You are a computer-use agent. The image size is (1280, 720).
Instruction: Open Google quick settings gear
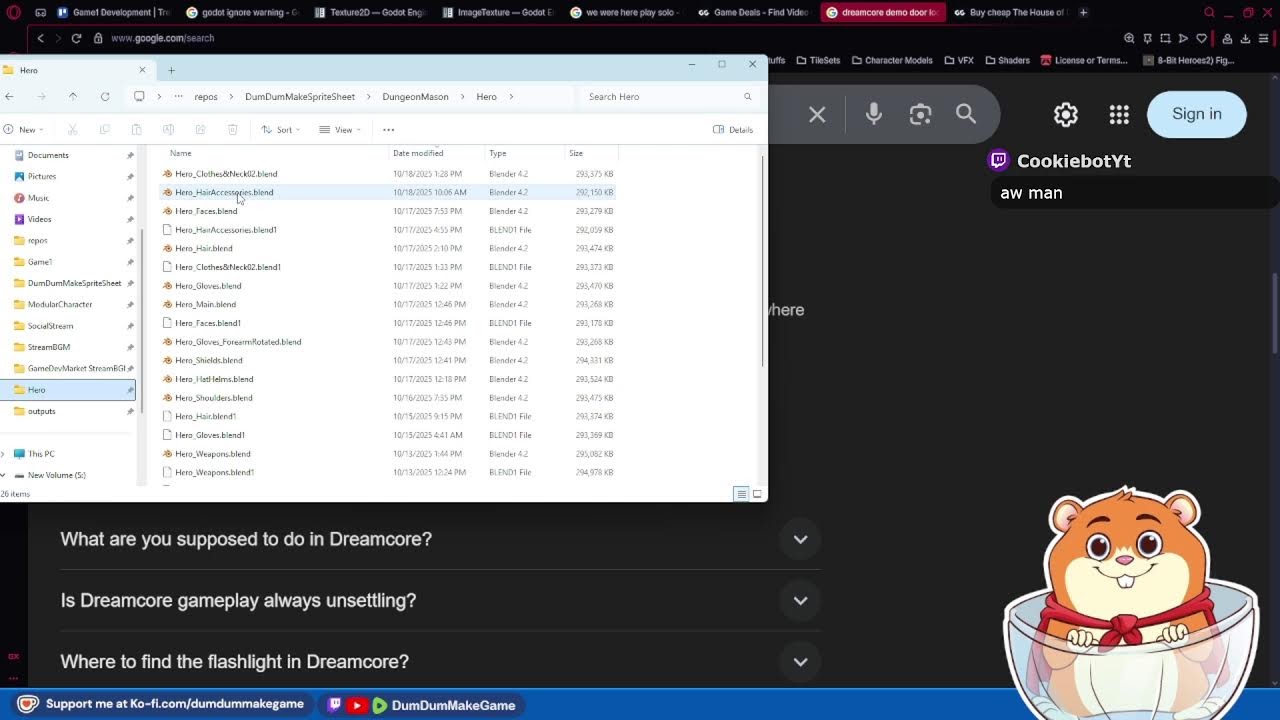point(1066,114)
